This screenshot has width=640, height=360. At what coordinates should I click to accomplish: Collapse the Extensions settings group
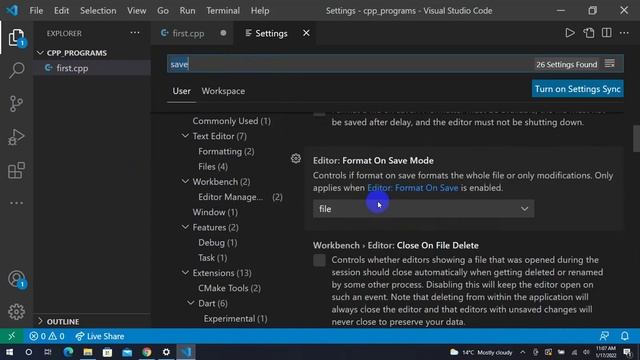point(185,273)
